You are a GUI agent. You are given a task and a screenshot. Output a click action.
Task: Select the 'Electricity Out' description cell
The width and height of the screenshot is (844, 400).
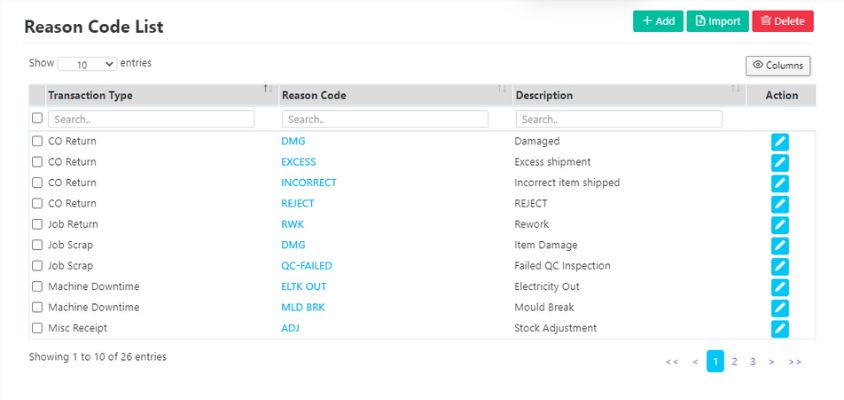pos(547,286)
